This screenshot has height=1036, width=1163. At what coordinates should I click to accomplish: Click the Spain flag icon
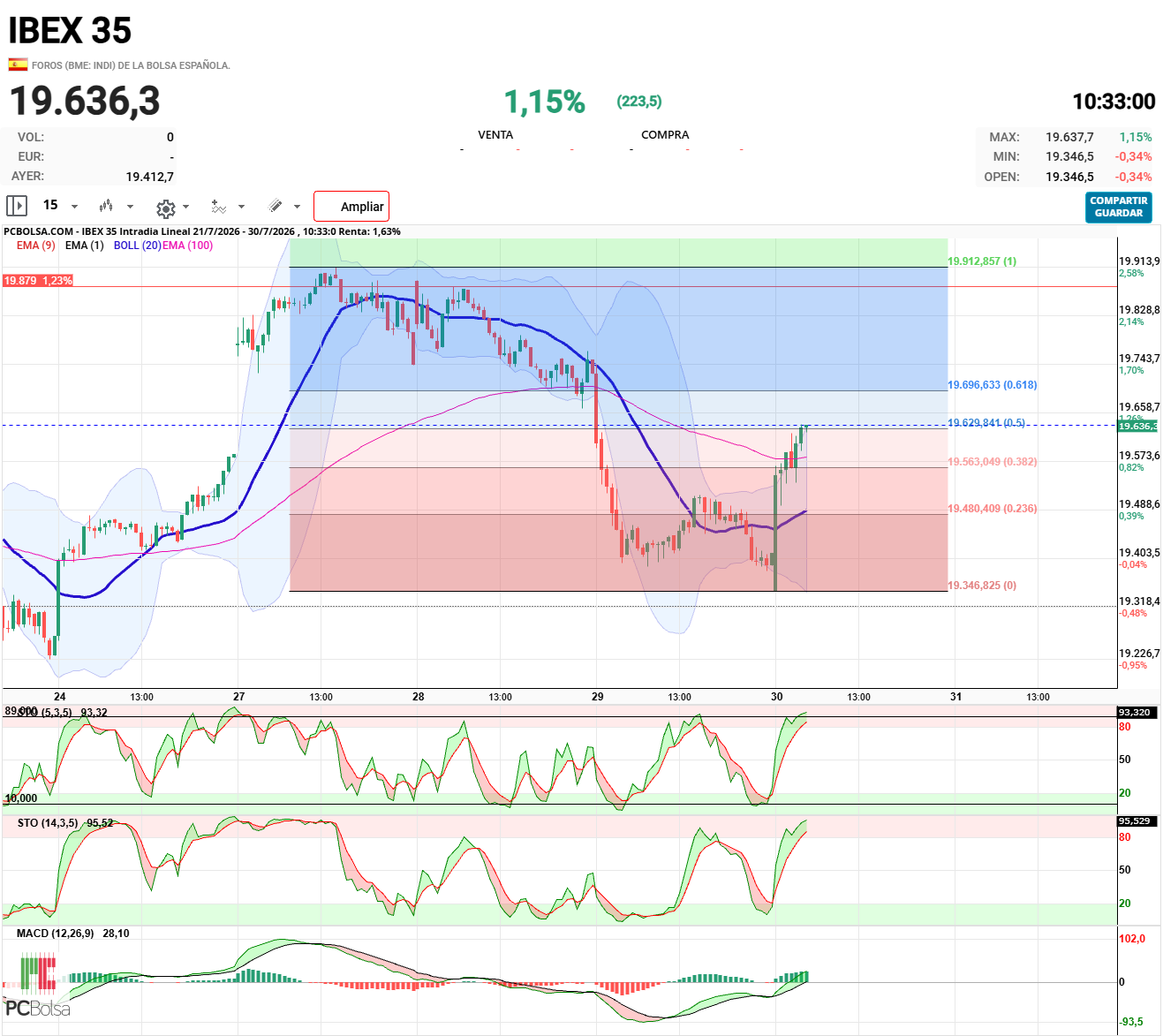[18, 64]
